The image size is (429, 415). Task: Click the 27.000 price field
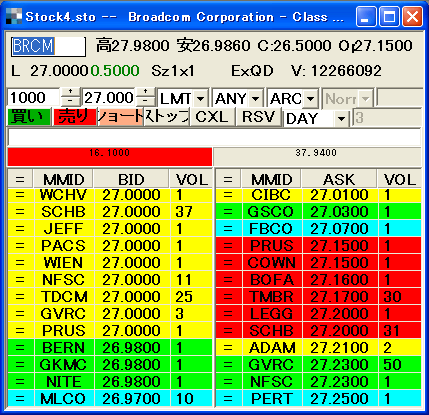coord(108,98)
